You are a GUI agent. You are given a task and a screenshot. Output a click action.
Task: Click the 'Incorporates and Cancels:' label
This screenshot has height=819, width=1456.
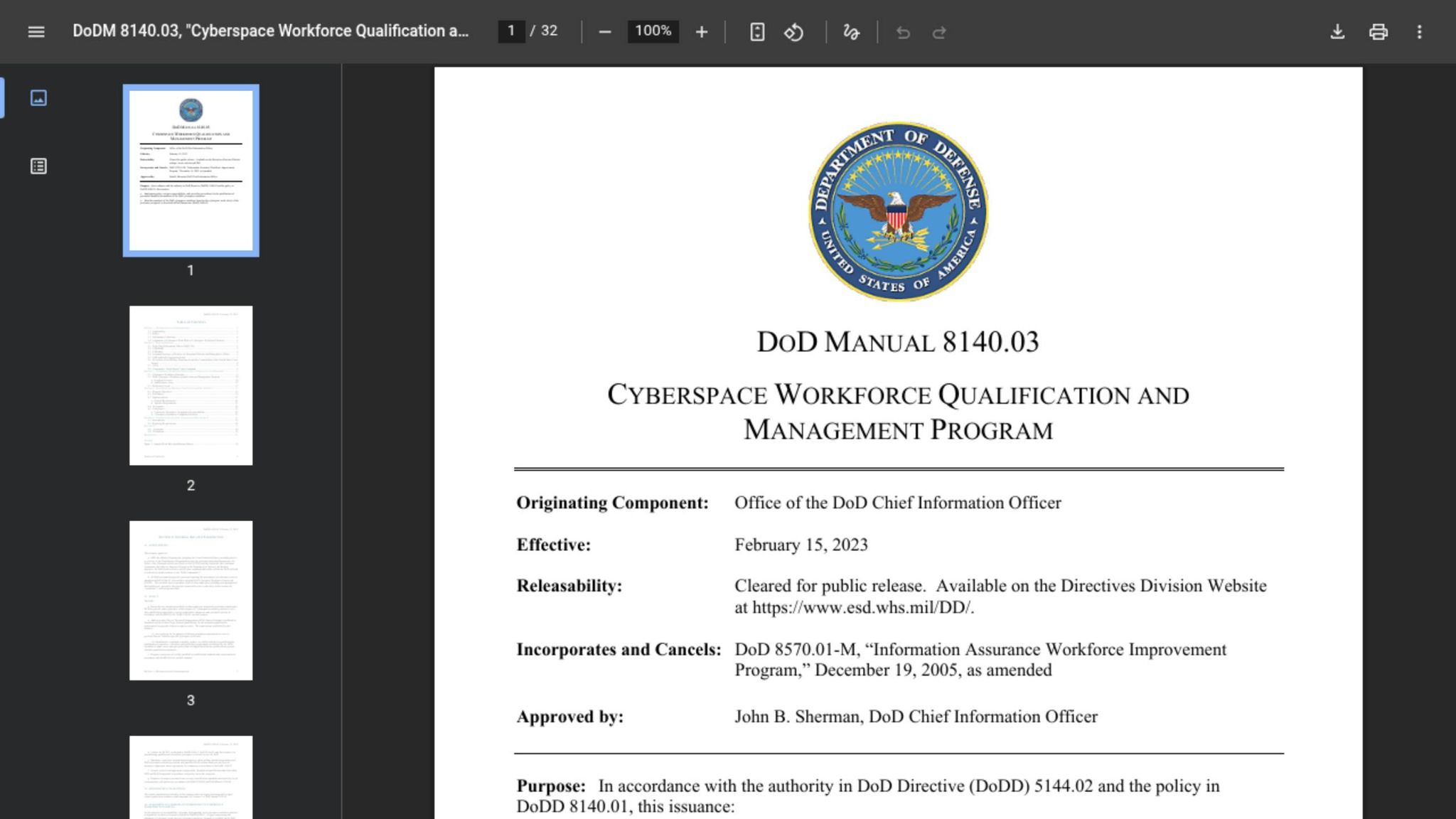coord(619,650)
